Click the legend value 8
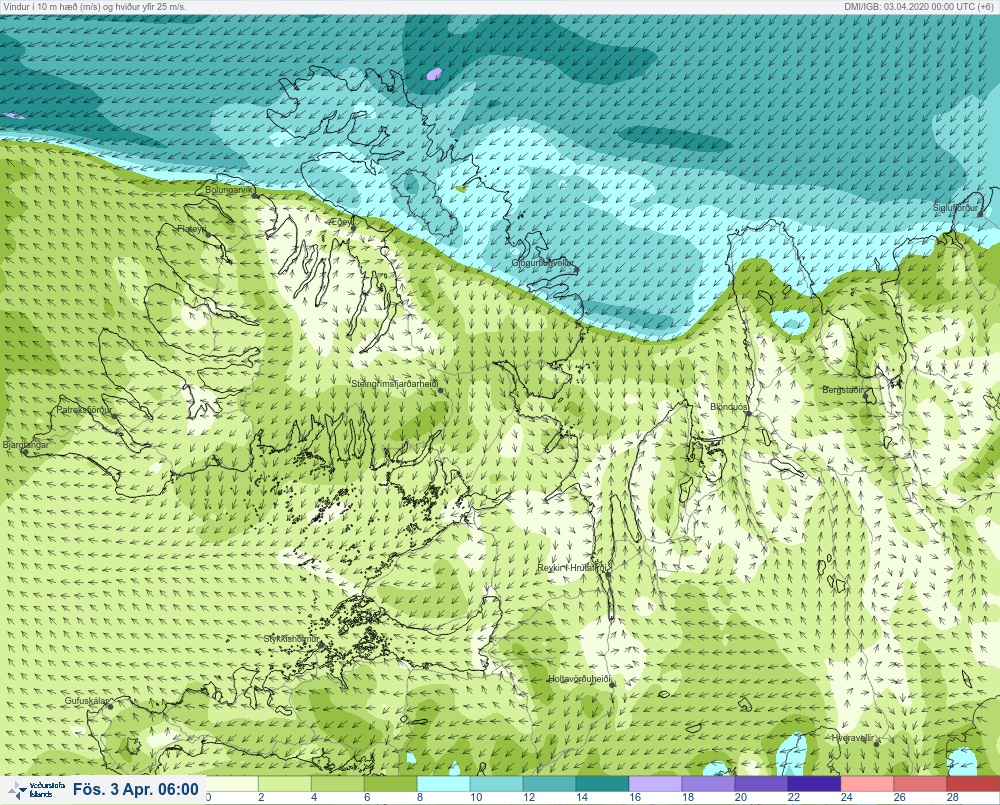The image size is (1000, 805). (x=420, y=797)
